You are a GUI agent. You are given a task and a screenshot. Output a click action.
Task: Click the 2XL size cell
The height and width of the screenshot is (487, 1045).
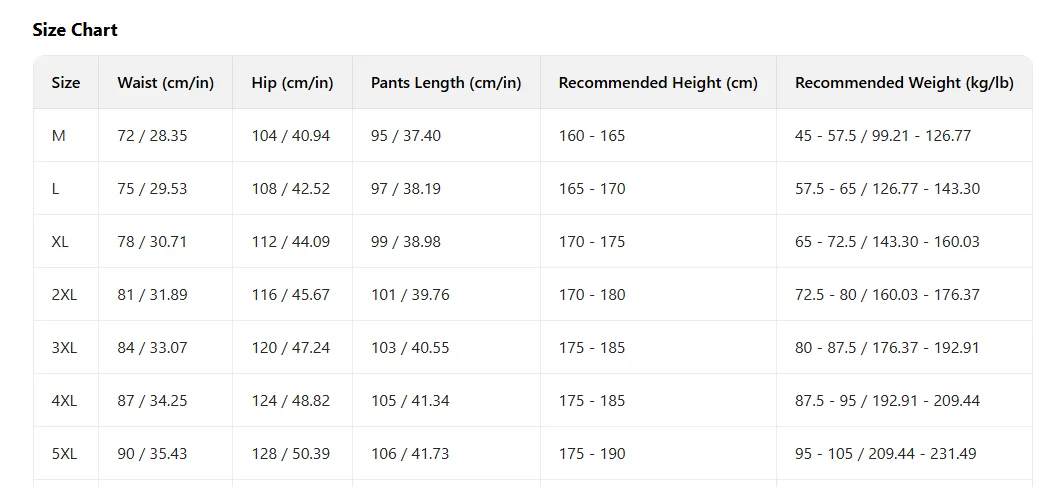pyautogui.click(x=64, y=295)
